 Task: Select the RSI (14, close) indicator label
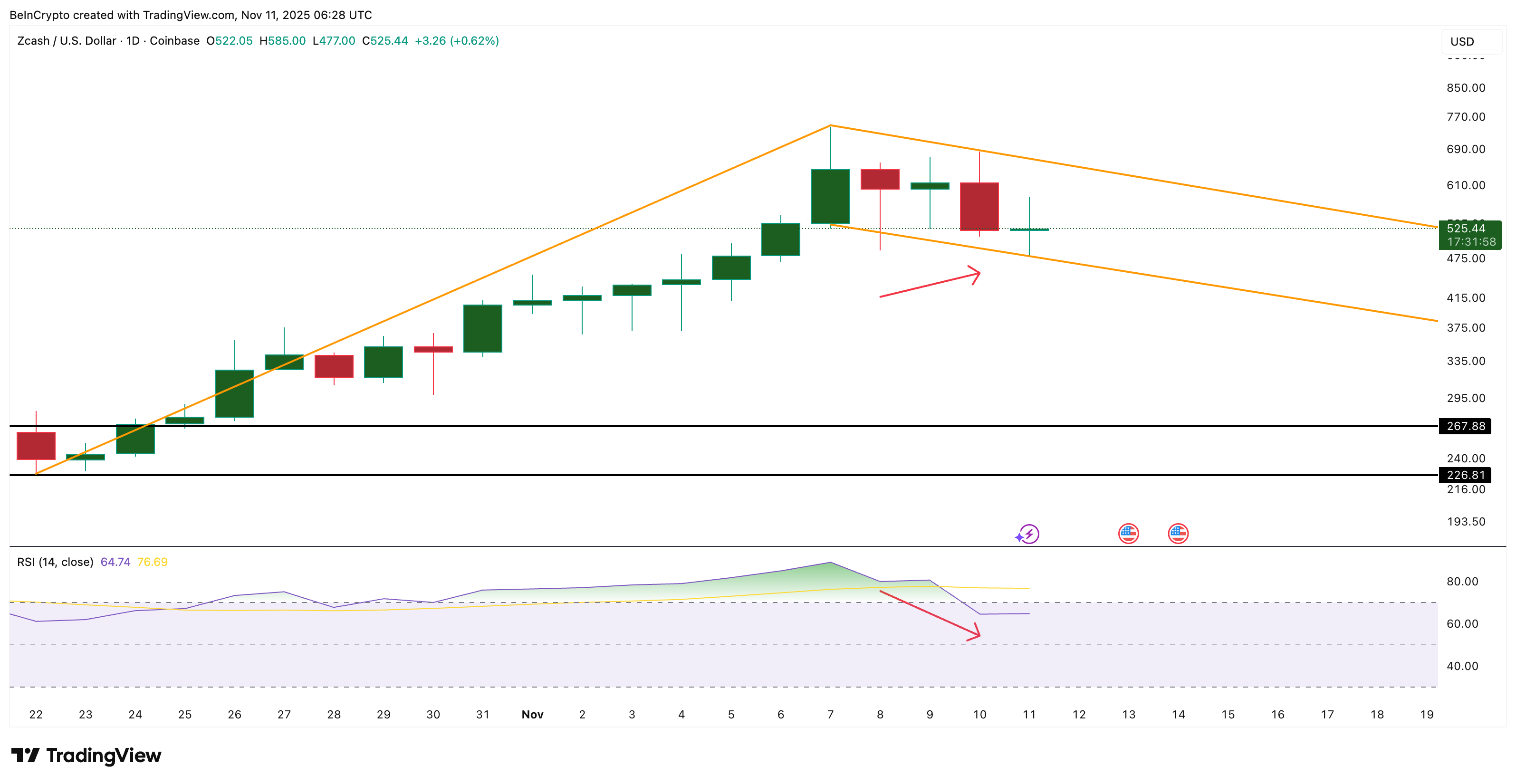(54, 562)
